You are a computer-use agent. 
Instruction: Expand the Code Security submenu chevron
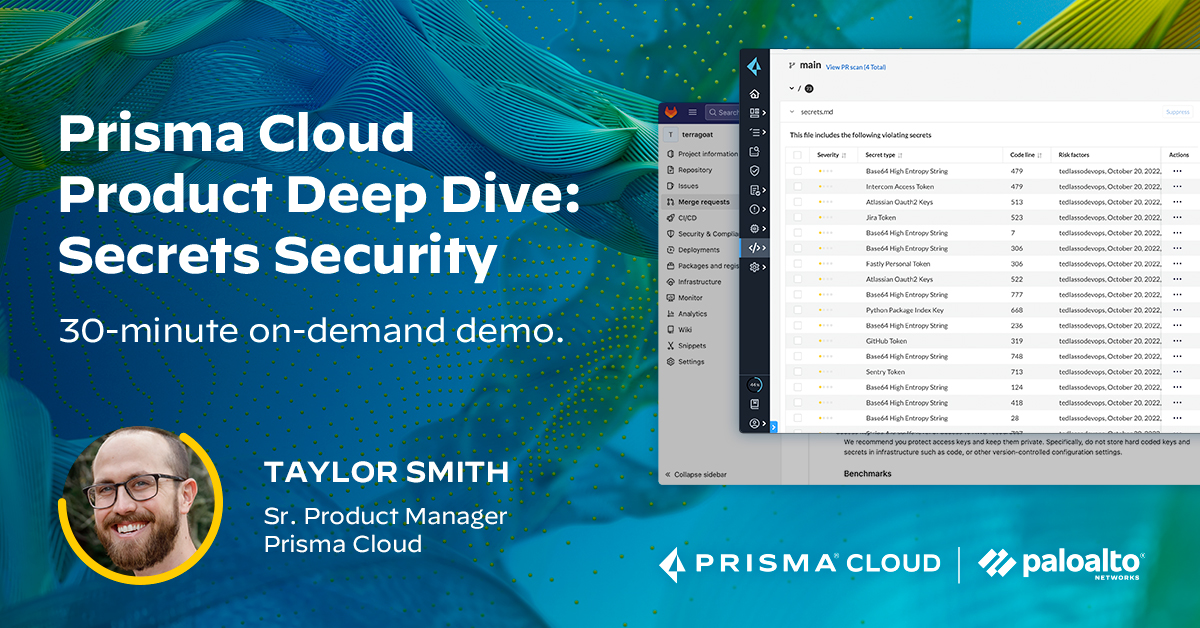[x=765, y=248]
